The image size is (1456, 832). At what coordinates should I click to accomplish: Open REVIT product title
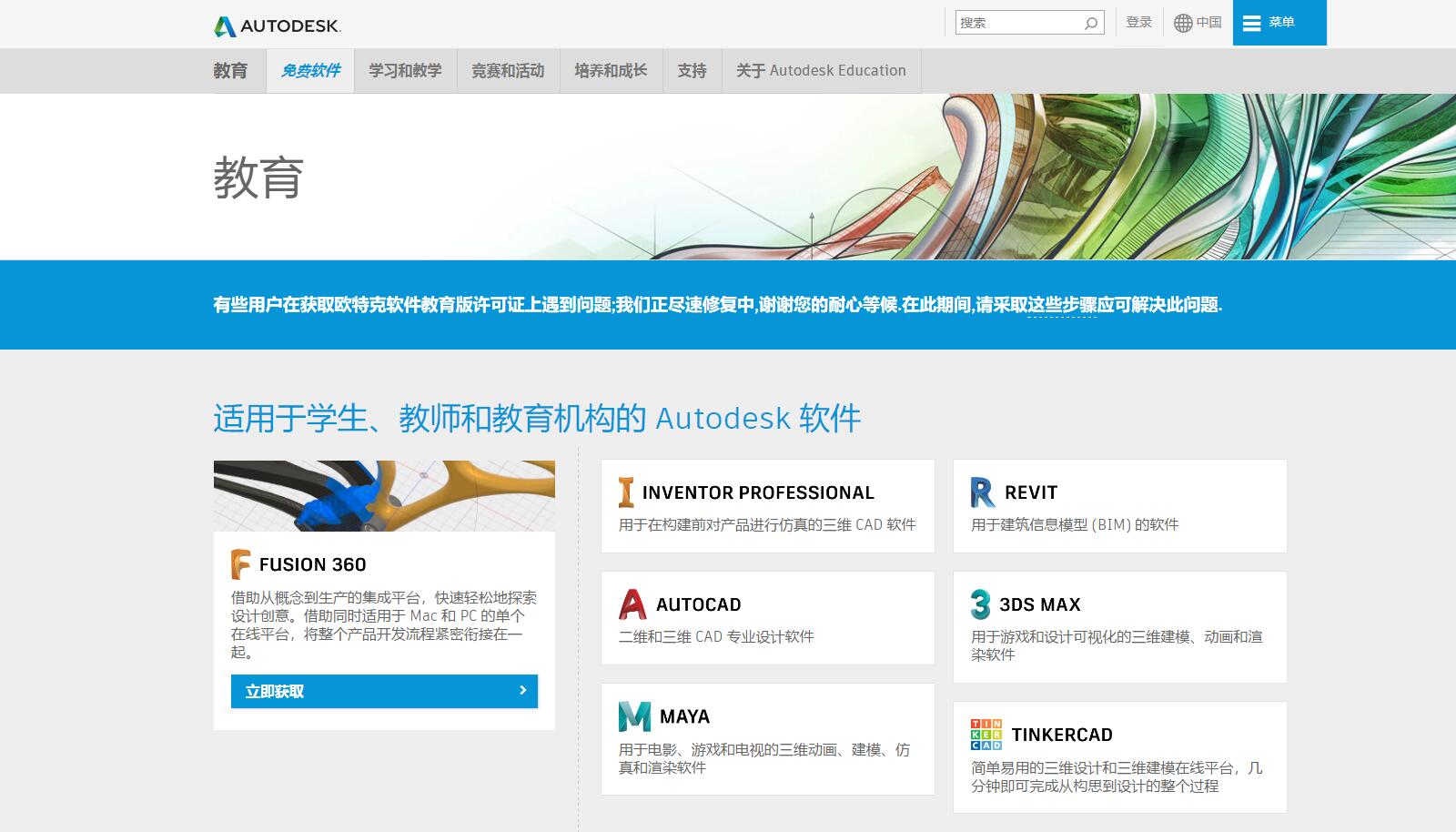1031,492
